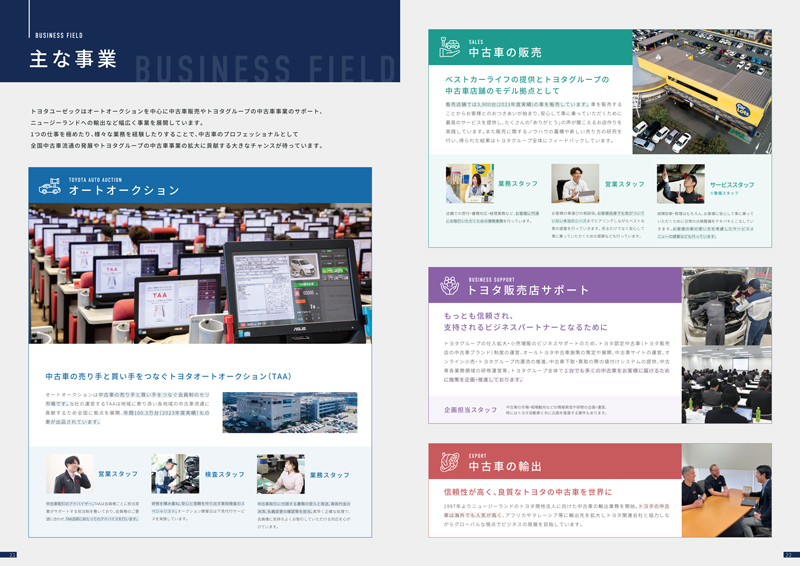800x566 pixels.
Task: Open the export meeting table photo
Action: coord(727,490)
